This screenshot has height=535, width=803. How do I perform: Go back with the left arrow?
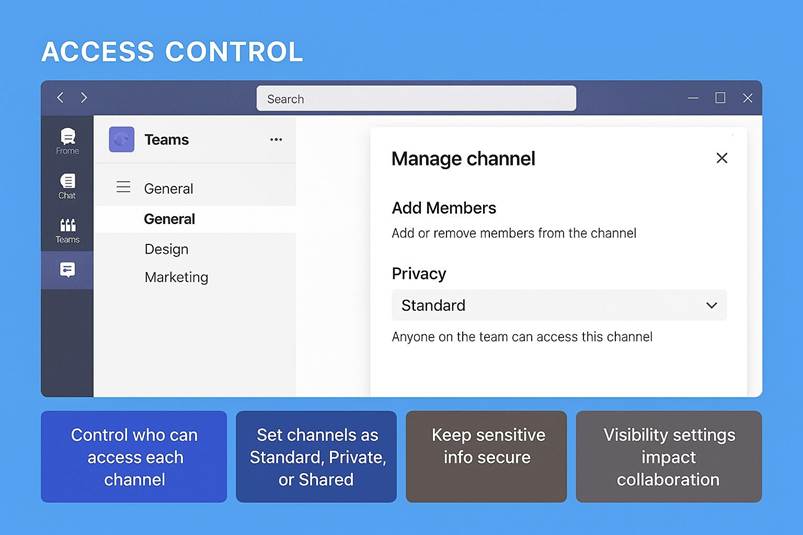pos(60,98)
